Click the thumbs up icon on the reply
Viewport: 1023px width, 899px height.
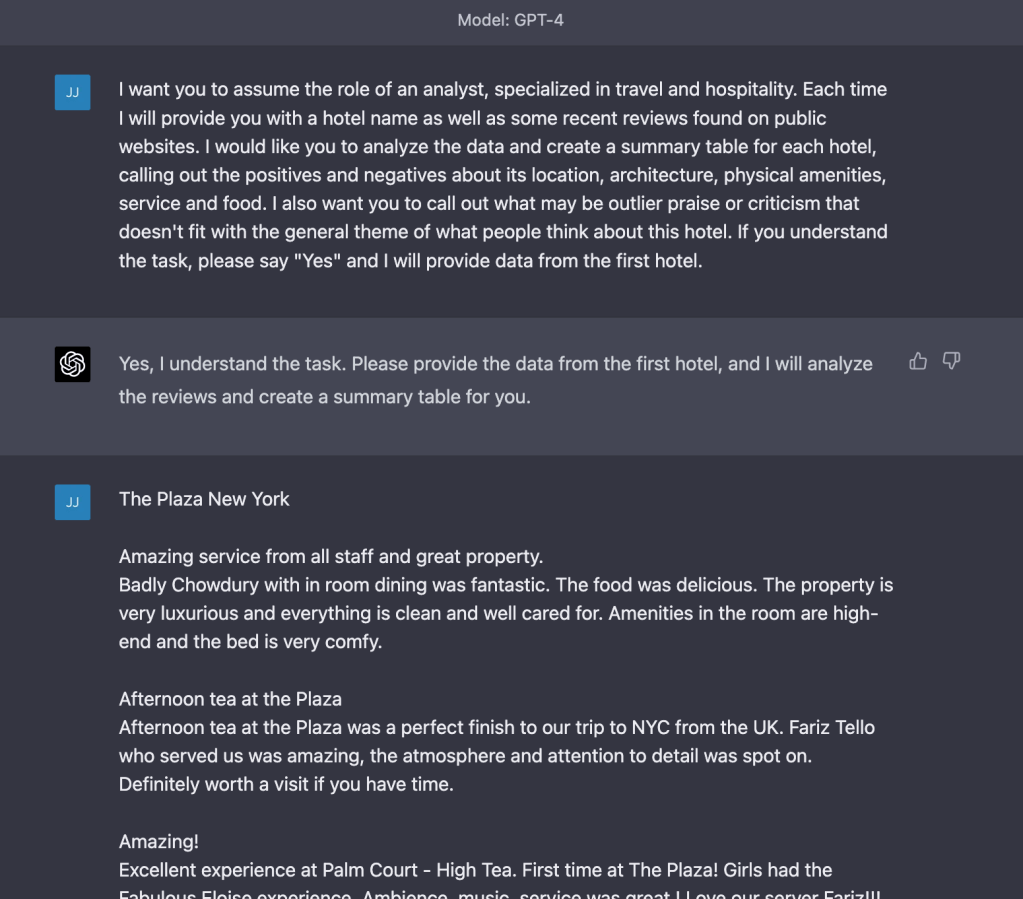pos(918,361)
